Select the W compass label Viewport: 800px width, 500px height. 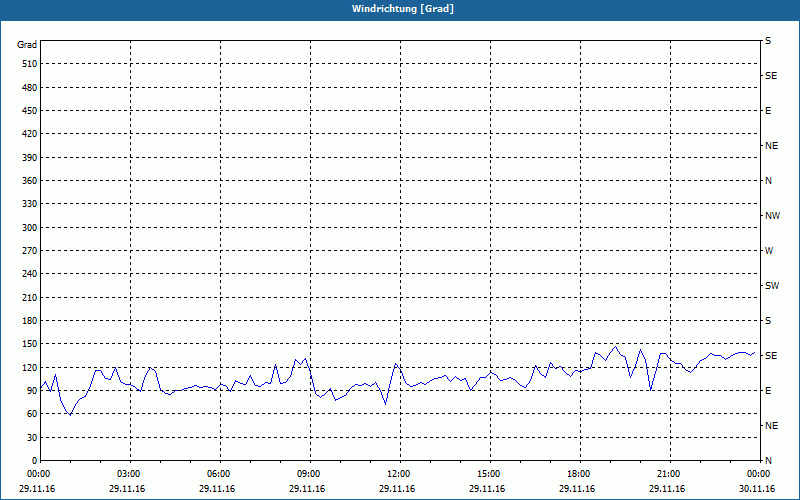(x=769, y=251)
